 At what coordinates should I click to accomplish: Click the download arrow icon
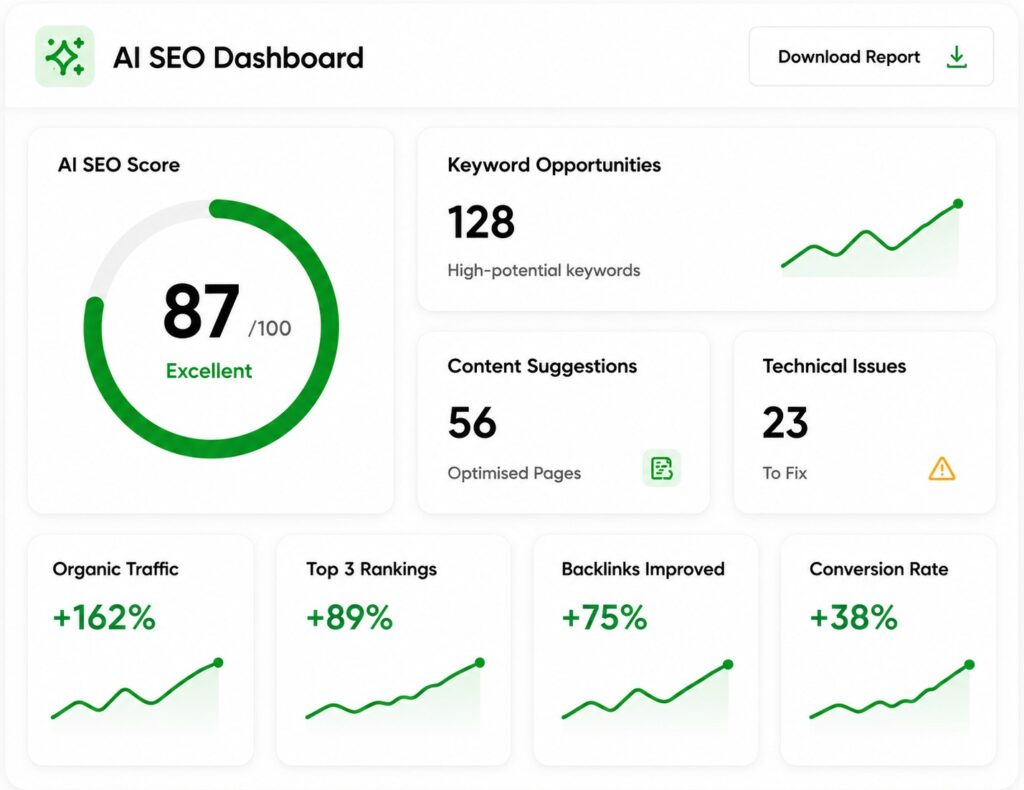point(957,57)
